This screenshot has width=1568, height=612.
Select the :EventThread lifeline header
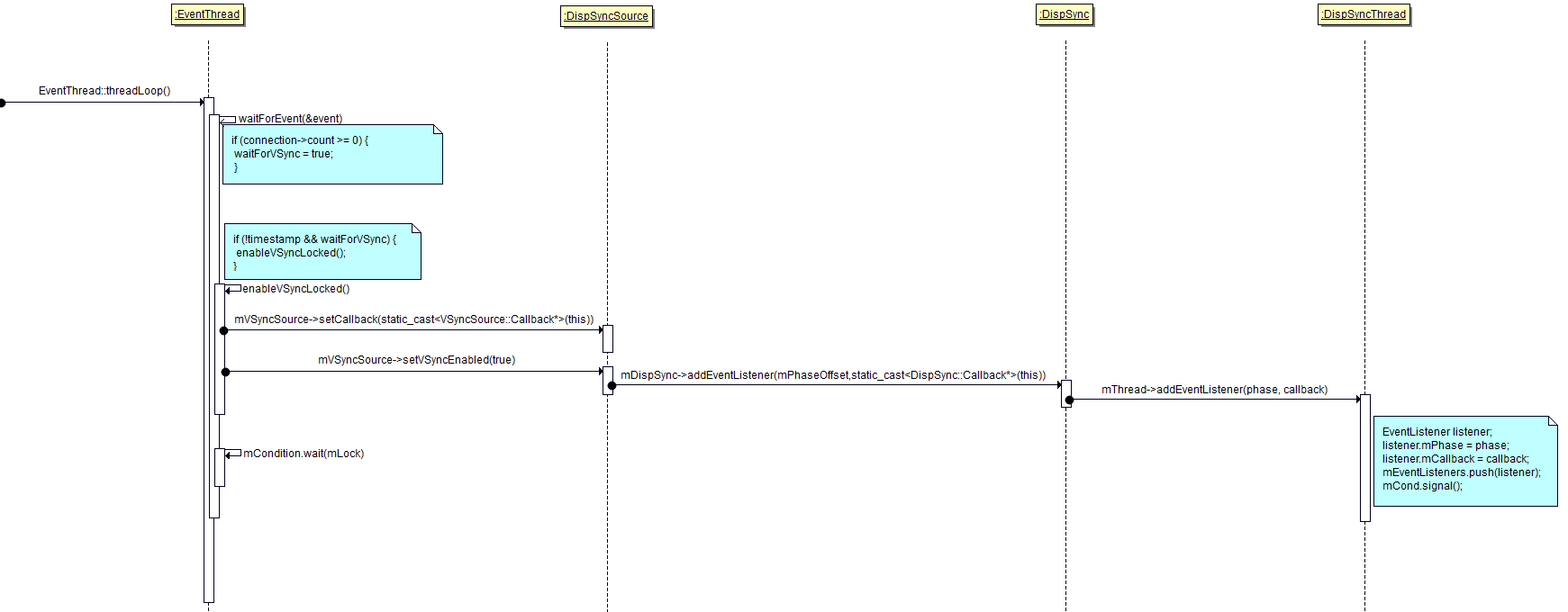click(207, 14)
